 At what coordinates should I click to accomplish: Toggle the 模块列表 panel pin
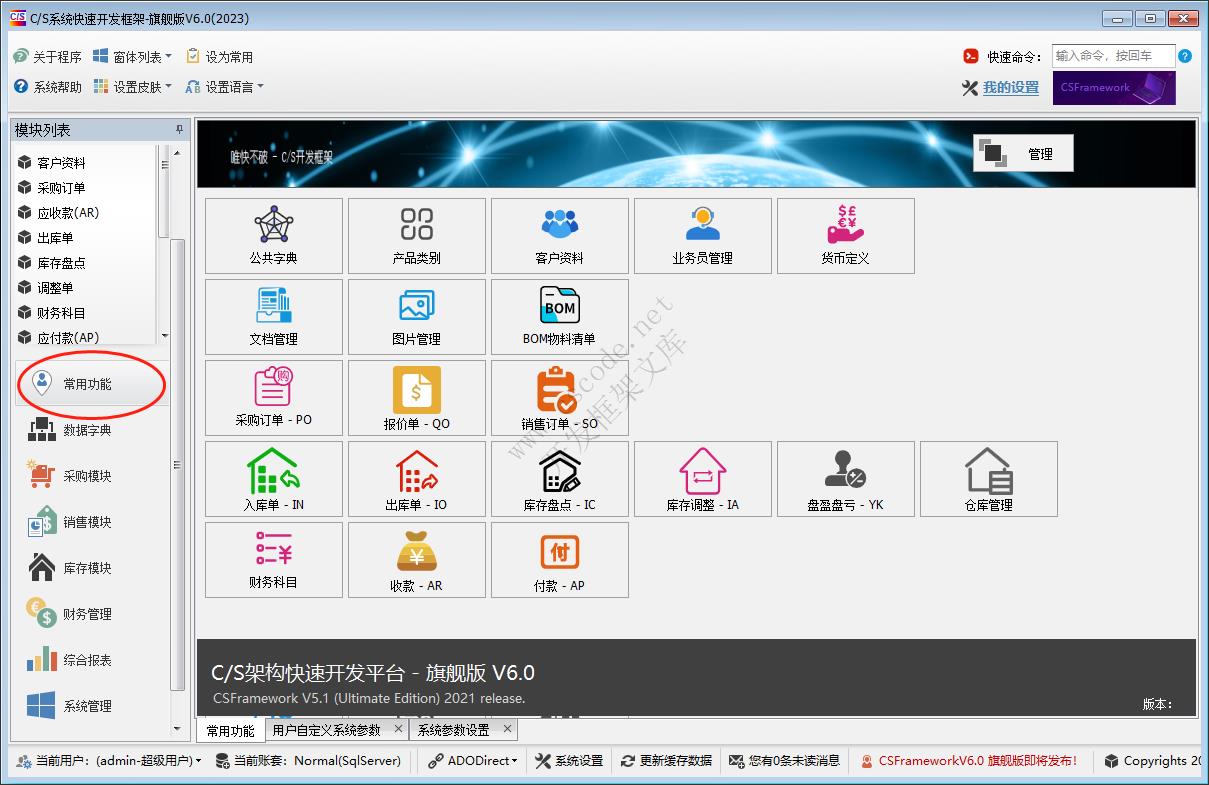pos(180,130)
